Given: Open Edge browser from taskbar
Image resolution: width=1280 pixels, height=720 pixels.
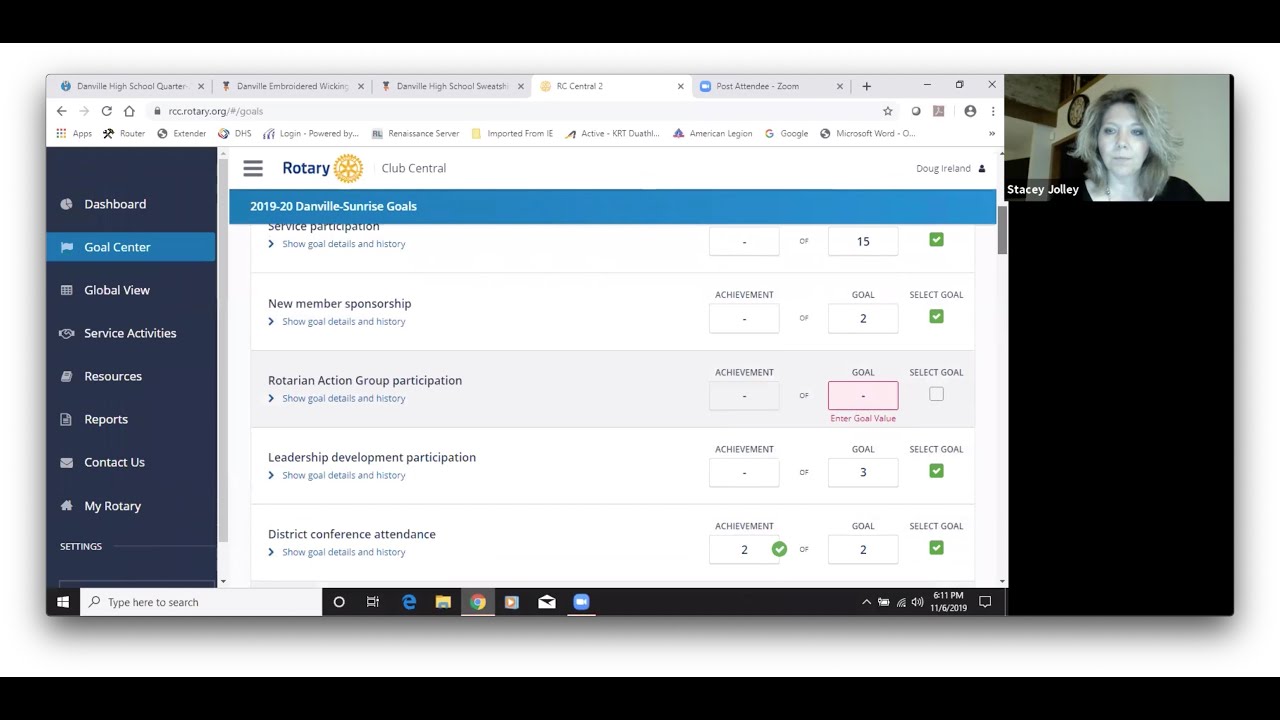Looking at the screenshot, I should (x=409, y=602).
